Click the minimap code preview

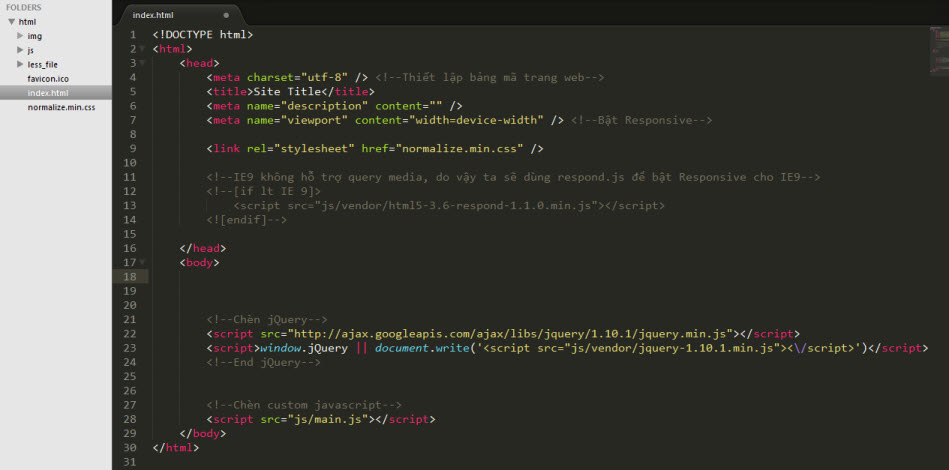(938, 51)
